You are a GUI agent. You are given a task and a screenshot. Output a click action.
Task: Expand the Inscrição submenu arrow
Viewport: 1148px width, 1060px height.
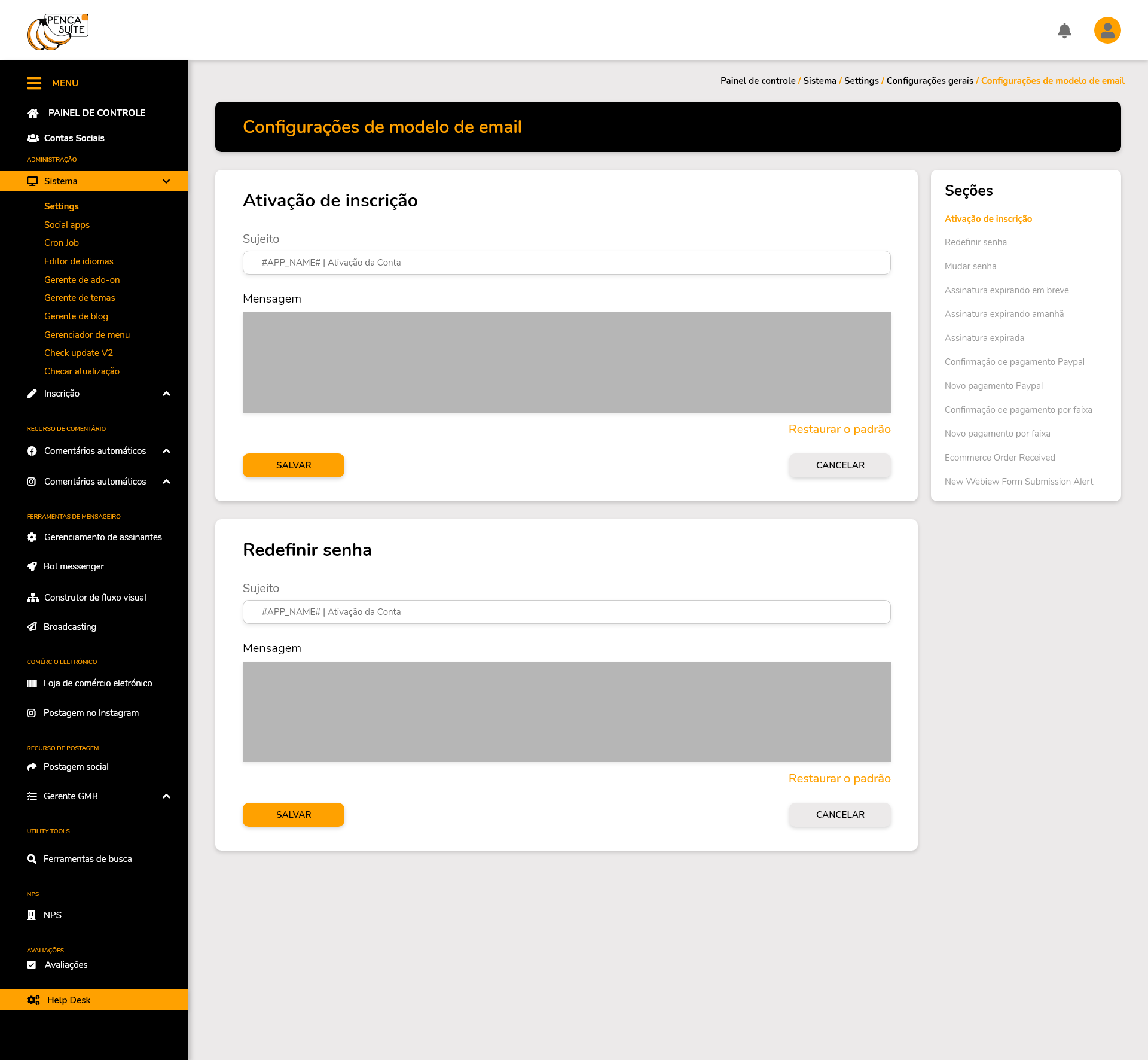click(166, 394)
